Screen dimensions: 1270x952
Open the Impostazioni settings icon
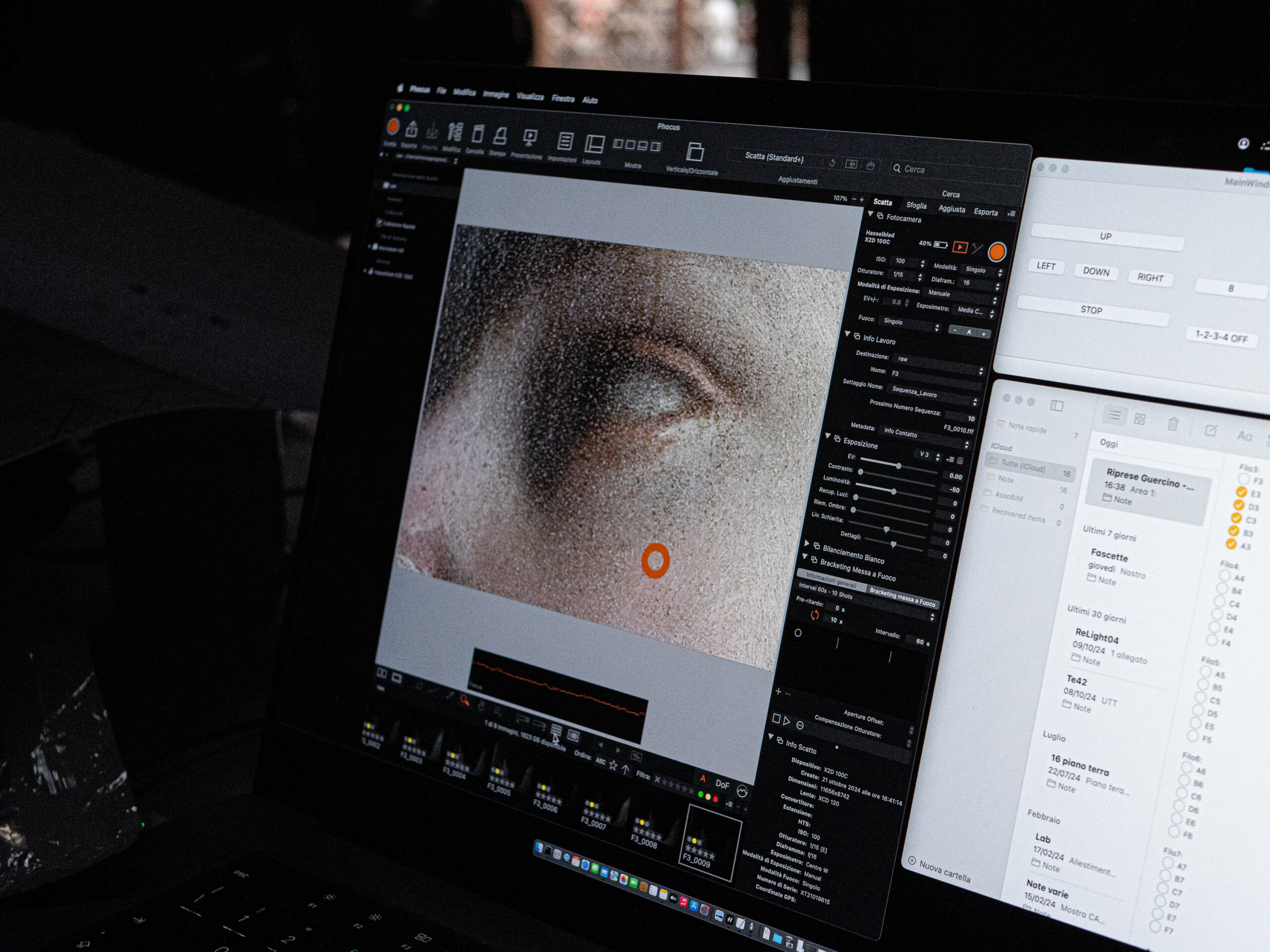click(x=565, y=141)
